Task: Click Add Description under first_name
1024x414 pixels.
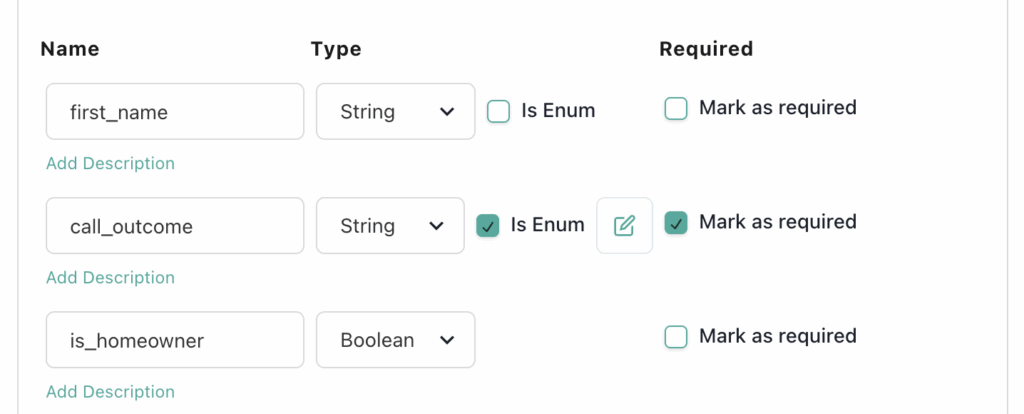Action: (110, 163)
